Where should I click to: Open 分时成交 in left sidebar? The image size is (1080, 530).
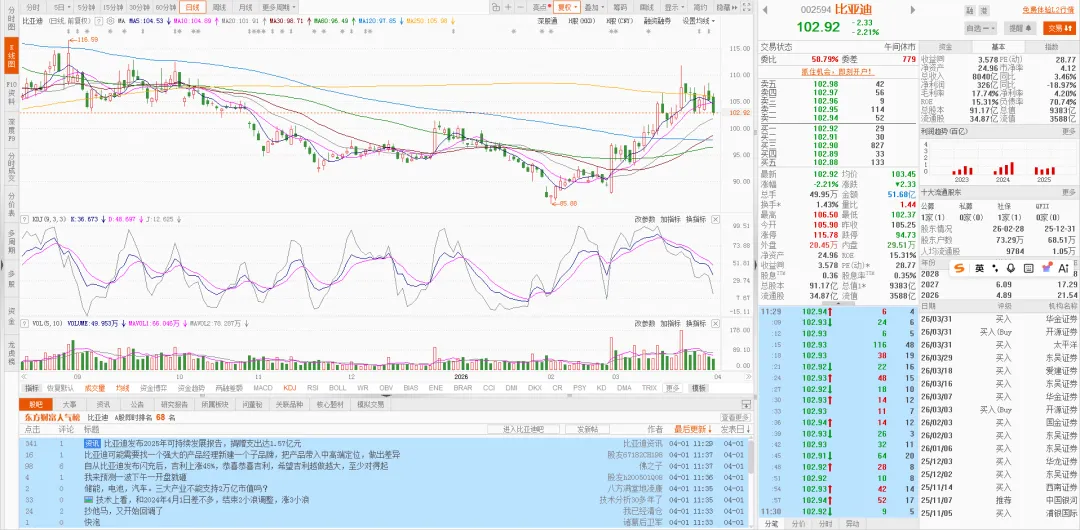click(x=11, y=167)
